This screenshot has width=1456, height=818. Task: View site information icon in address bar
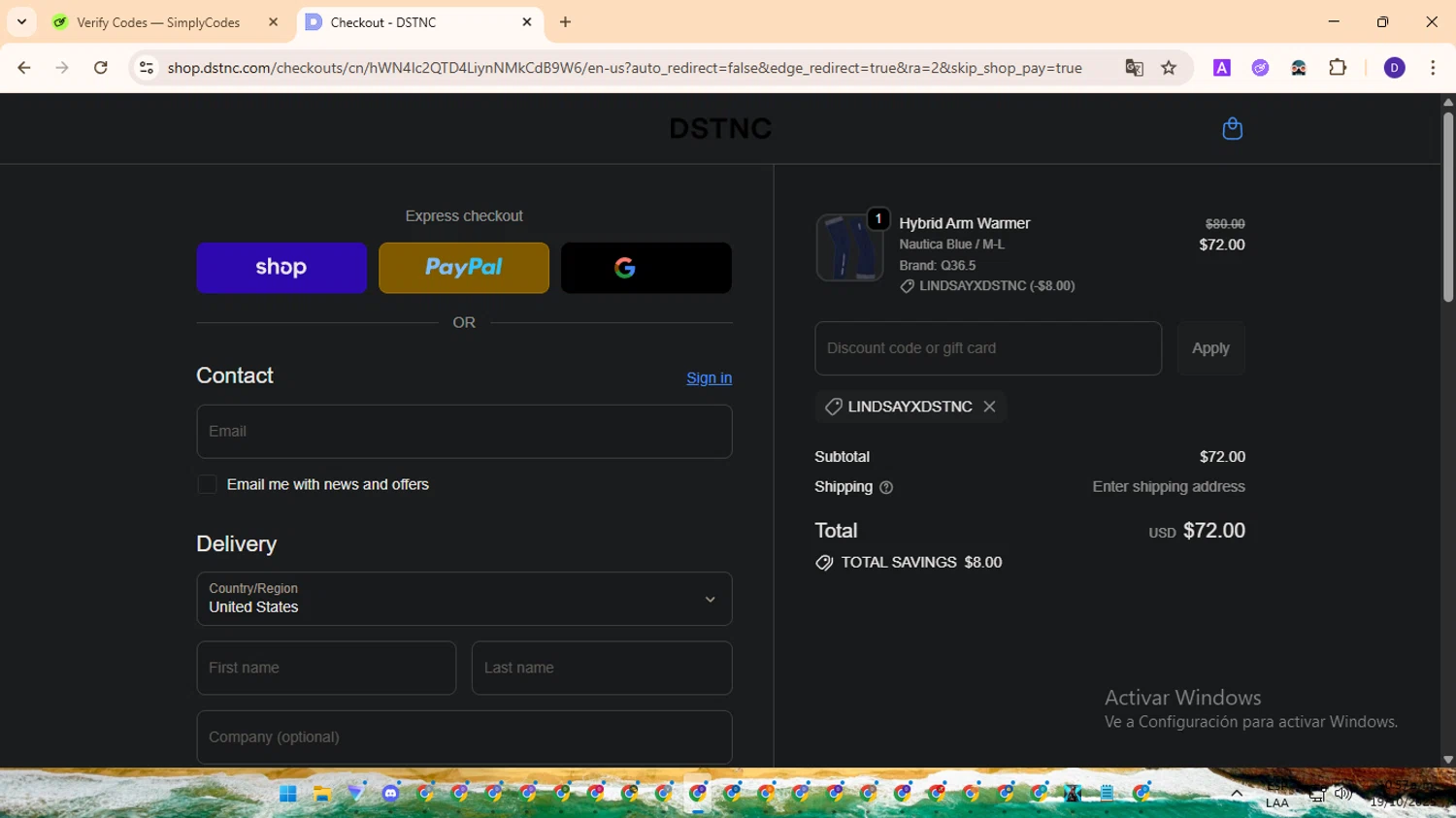[x=147, y=68]
